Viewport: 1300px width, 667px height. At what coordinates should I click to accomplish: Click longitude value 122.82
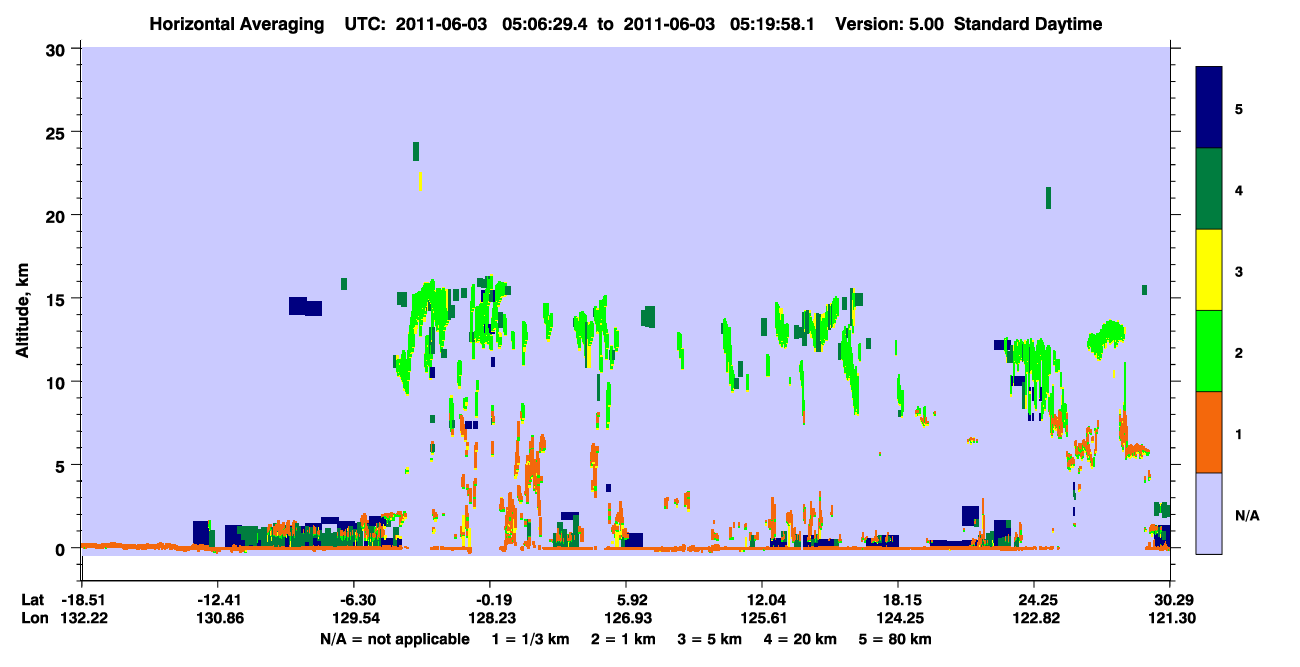(x=1034, y=618)
